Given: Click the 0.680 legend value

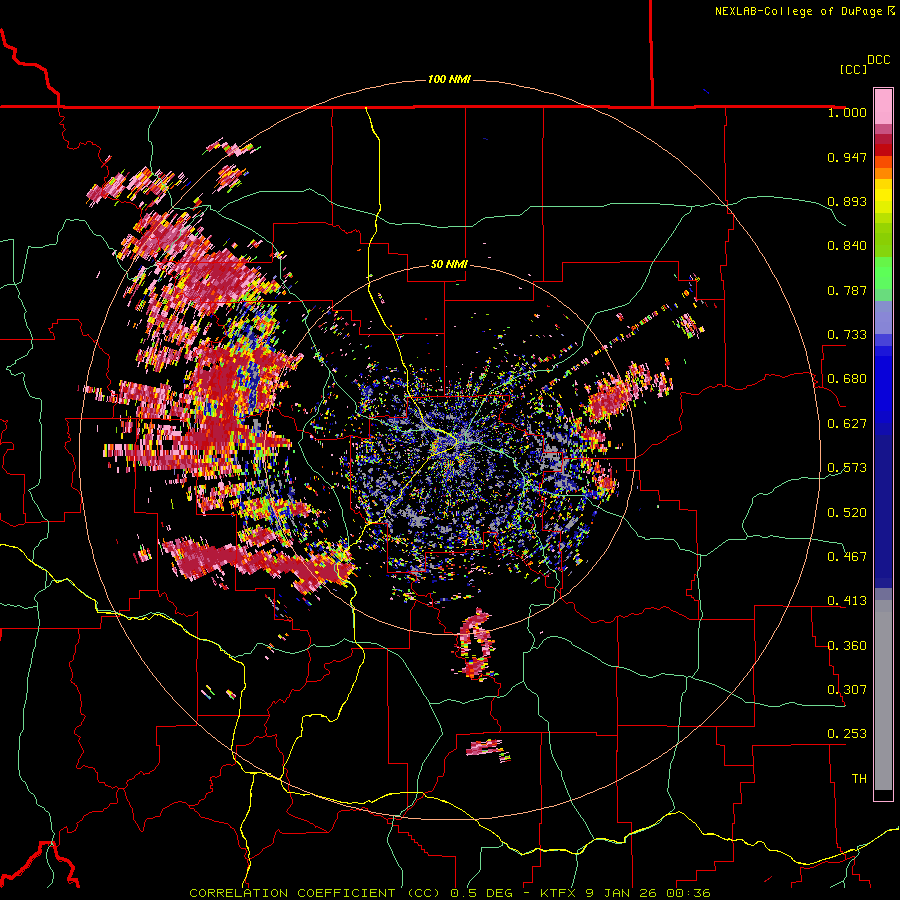Looking at the screenshot, I should coord(847,379).
